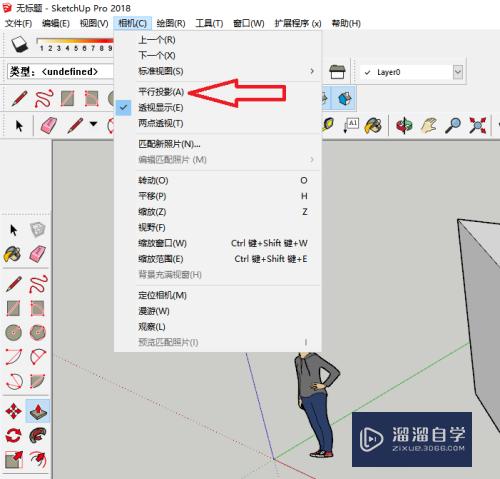The height and width of the screenshot is (479, 500).
Task: Click the house view icon near Layer0
Action: [x=337, y=72]
